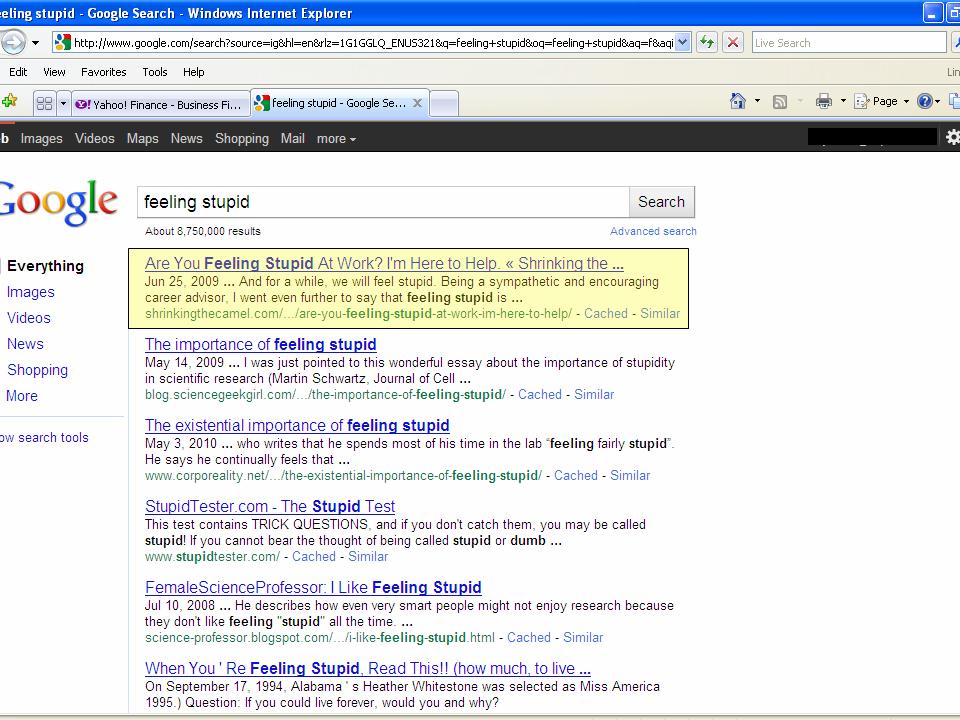The image size is (960, 720).
Task: Open Cached link for the corporeality.net result
Action: [576, 475]
